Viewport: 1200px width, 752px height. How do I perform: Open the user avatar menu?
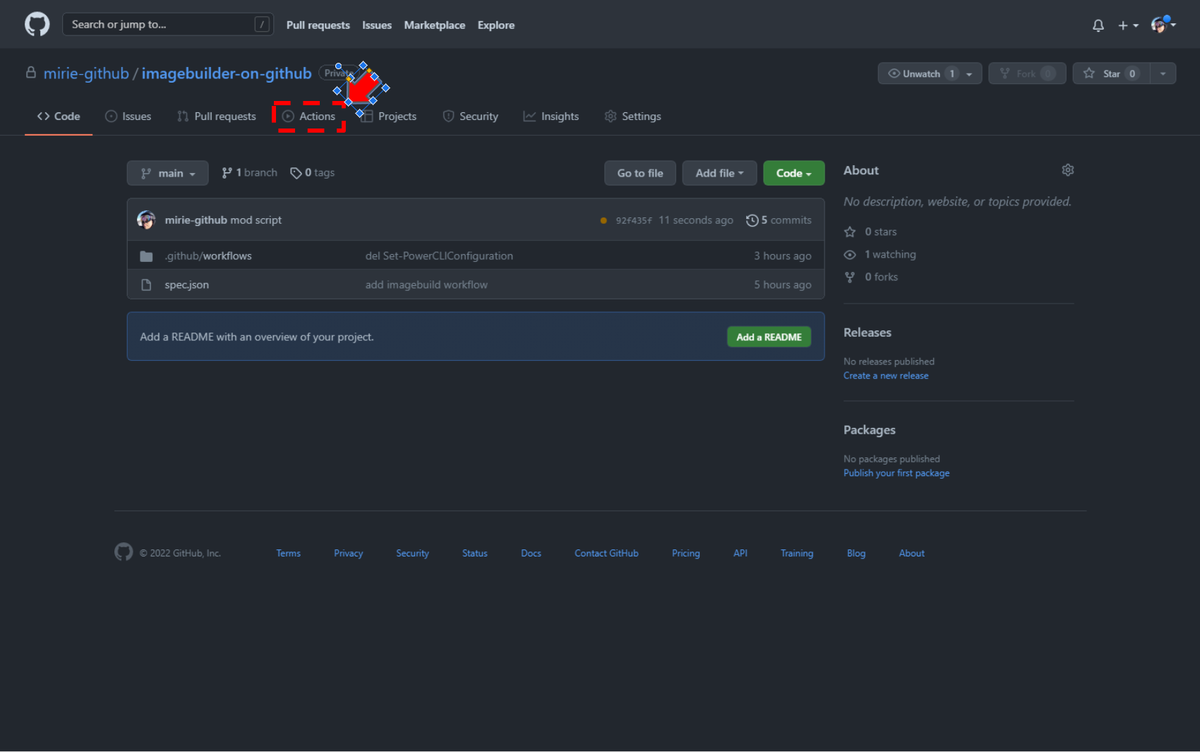(x=1163, y=25)
